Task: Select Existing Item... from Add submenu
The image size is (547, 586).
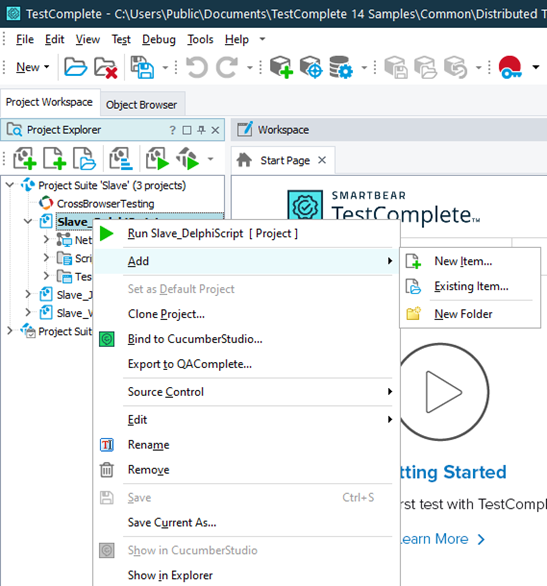Action: tap(471, 286)
